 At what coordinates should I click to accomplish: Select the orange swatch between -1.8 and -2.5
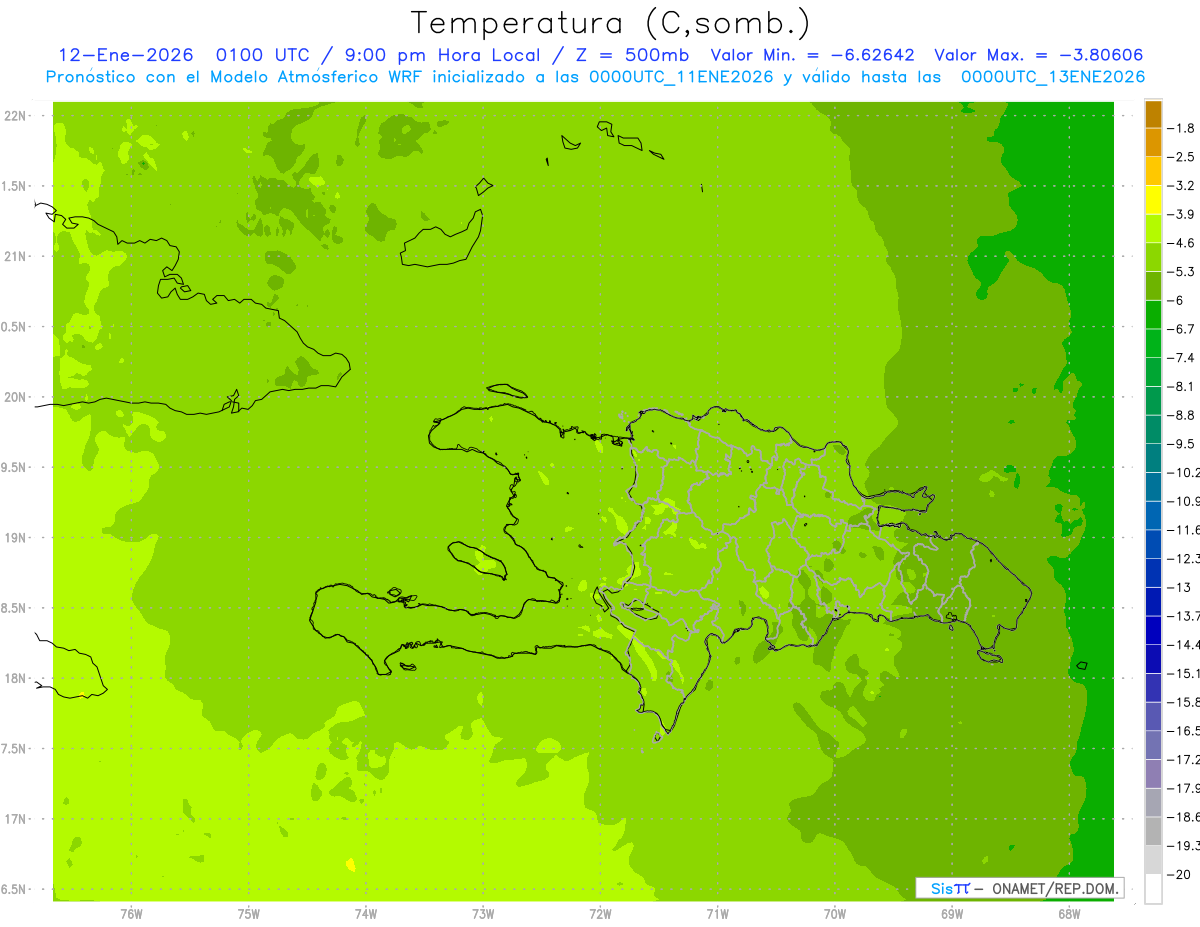pyautogui.click(x=1153, y=143)
